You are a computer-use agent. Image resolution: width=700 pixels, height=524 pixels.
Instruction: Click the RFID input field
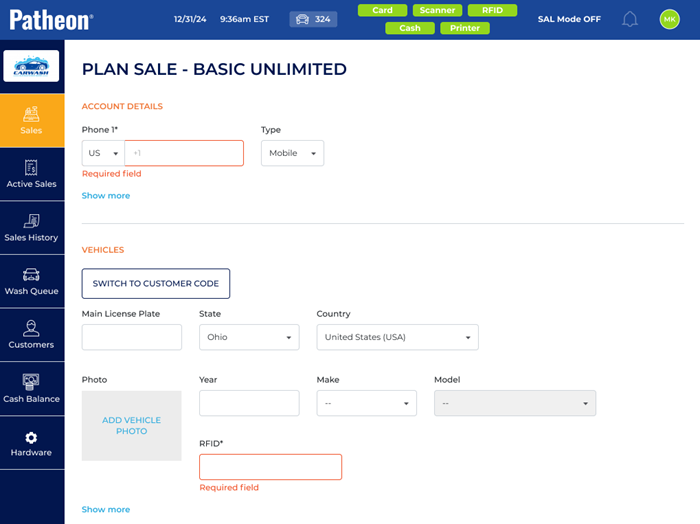pos(270,467)
